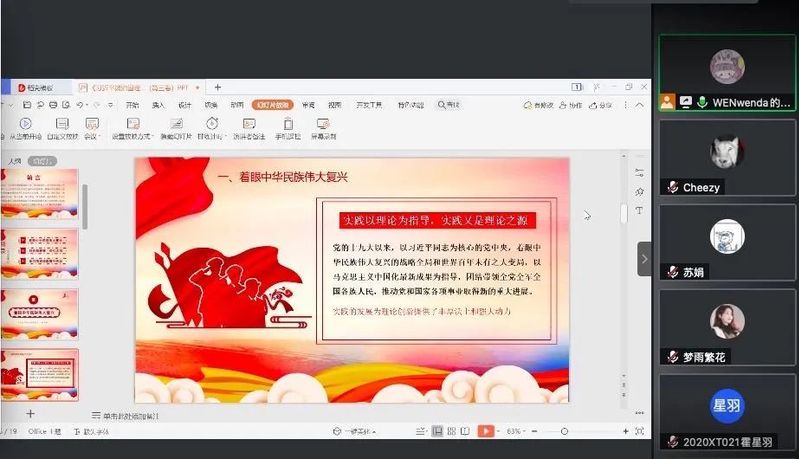Viewport: 799px width, 459px height.
Task: Select the second slide thumbnail
Action: [40, 252]
